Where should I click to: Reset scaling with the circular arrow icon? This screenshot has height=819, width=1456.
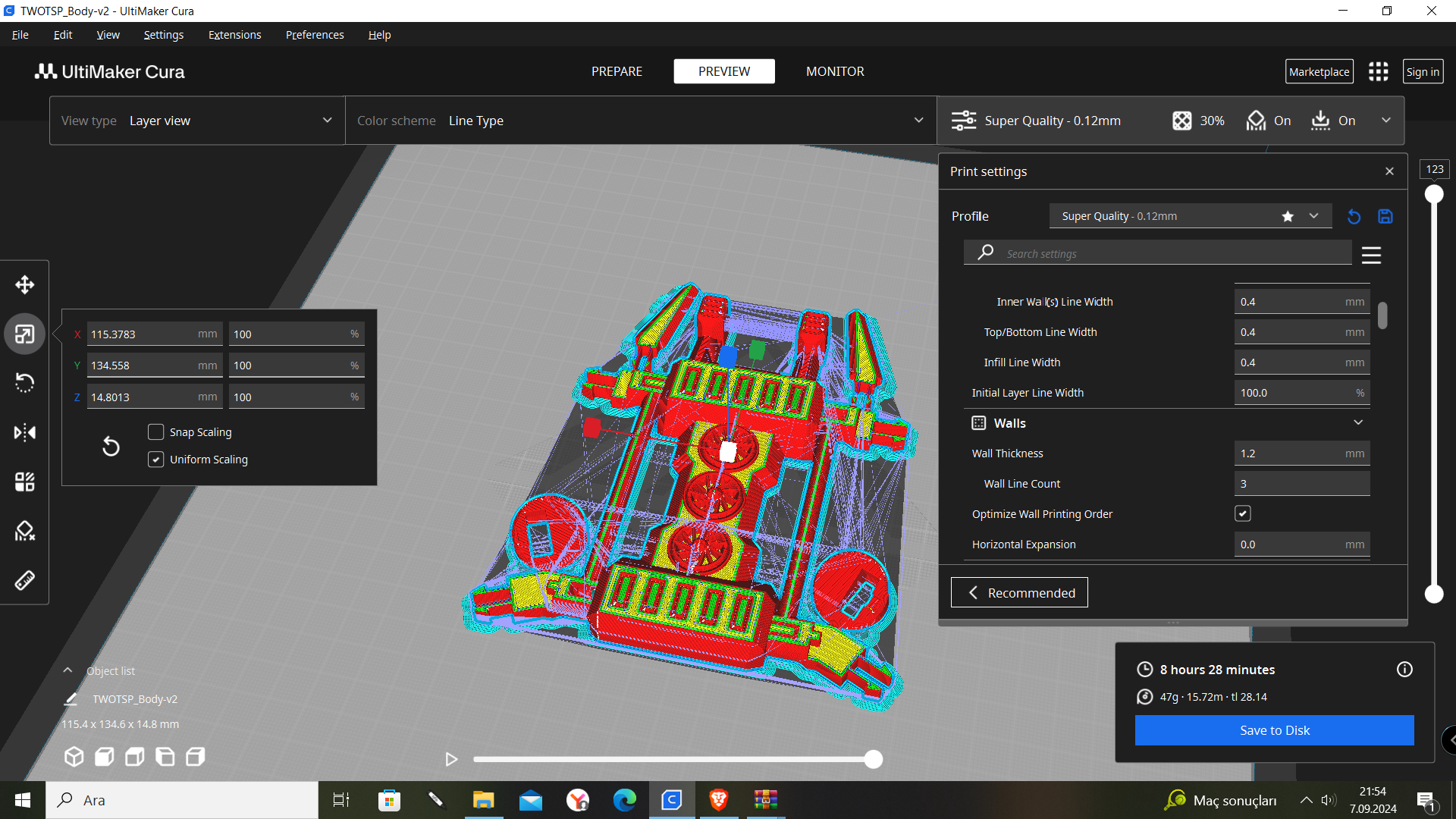pos(111,446)
